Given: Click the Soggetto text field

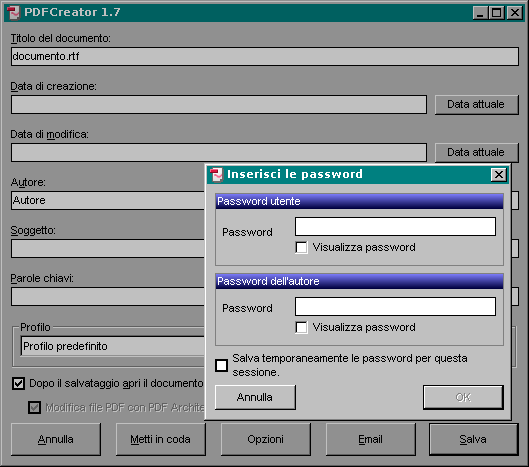Looking at the screenshot, I should click(x=108, y=248).
